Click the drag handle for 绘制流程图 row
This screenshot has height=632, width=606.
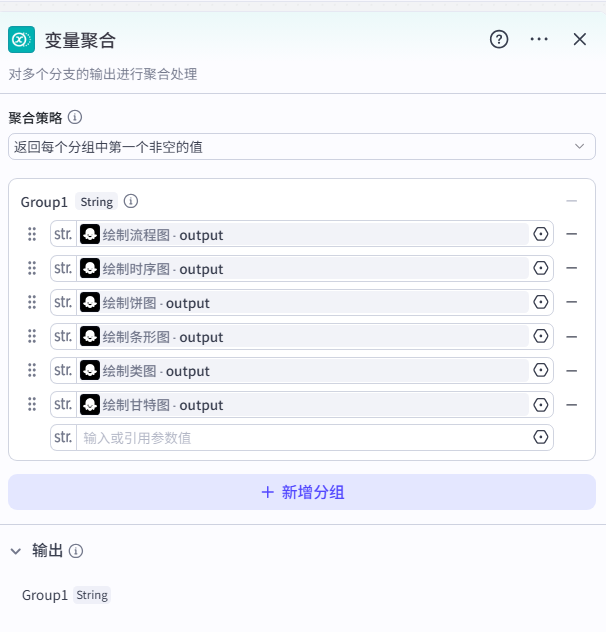(32, 234)
